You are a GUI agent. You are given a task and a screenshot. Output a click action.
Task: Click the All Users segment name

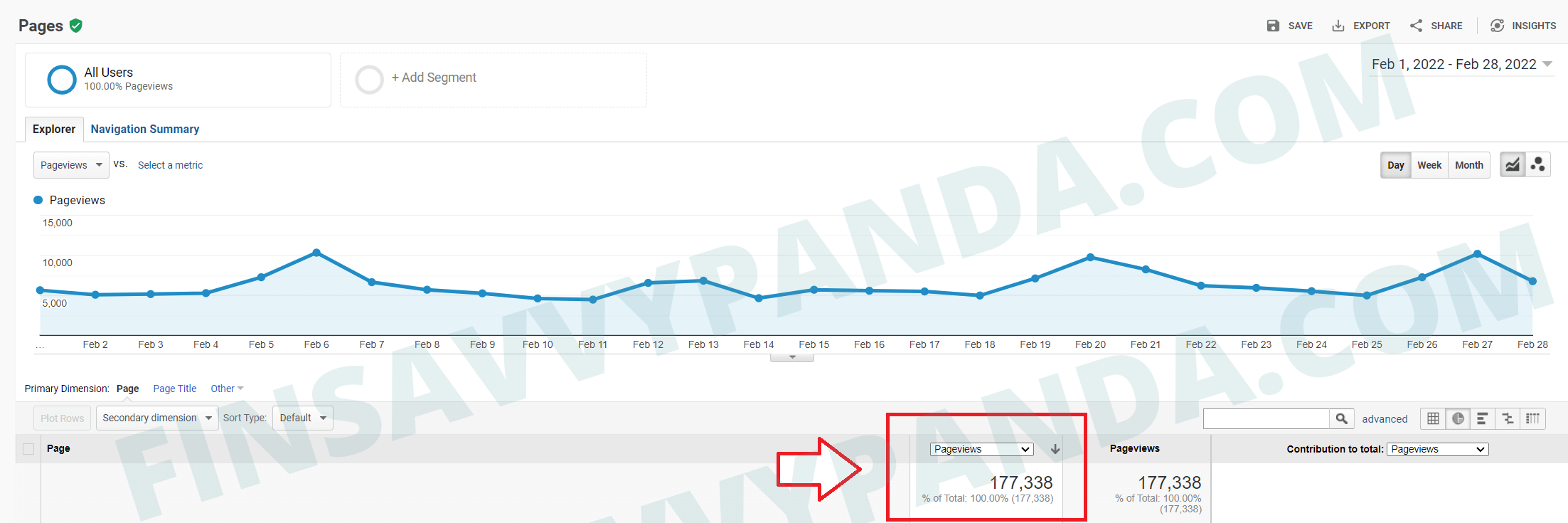pos(109,73)
